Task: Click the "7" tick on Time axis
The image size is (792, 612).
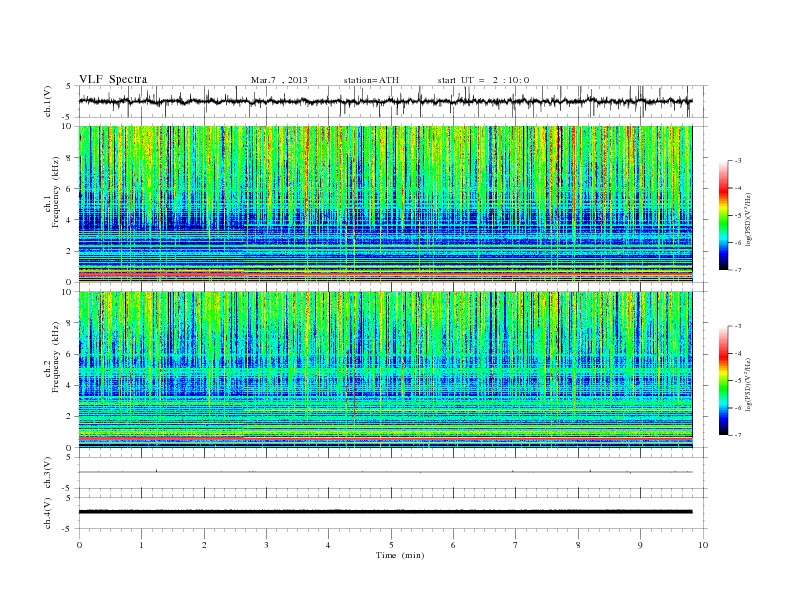Action: click(515, 545)
